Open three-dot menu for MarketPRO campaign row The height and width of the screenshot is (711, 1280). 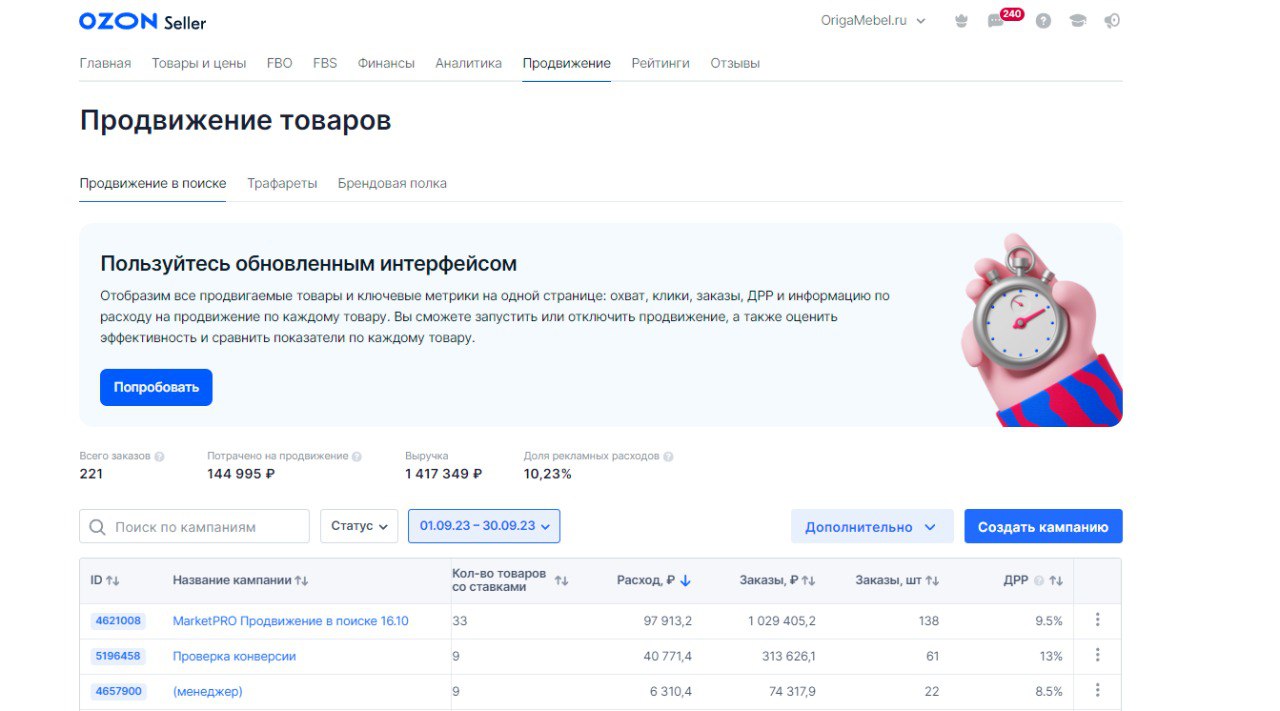pos(1097,620)
